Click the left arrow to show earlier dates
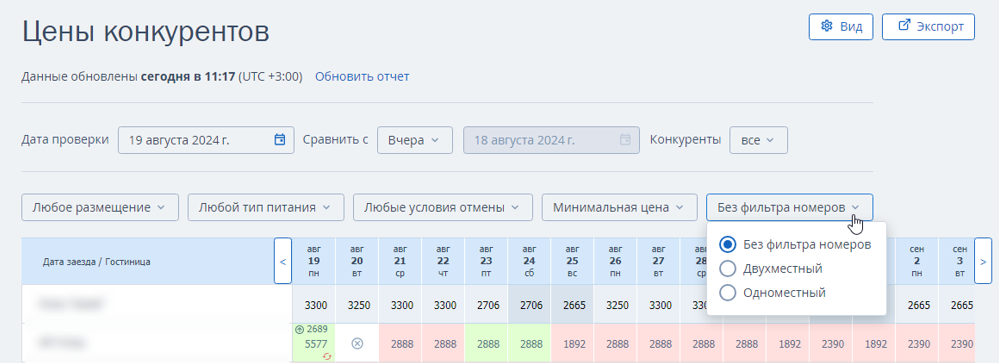999x363 pixels. tap(283, 260)
